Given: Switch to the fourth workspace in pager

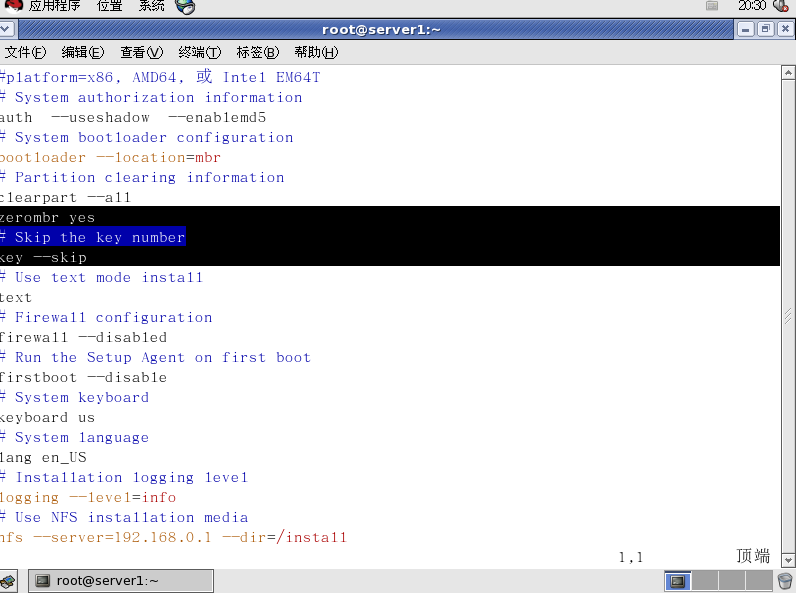Looking at the screenshot, I should pos(759,581).
